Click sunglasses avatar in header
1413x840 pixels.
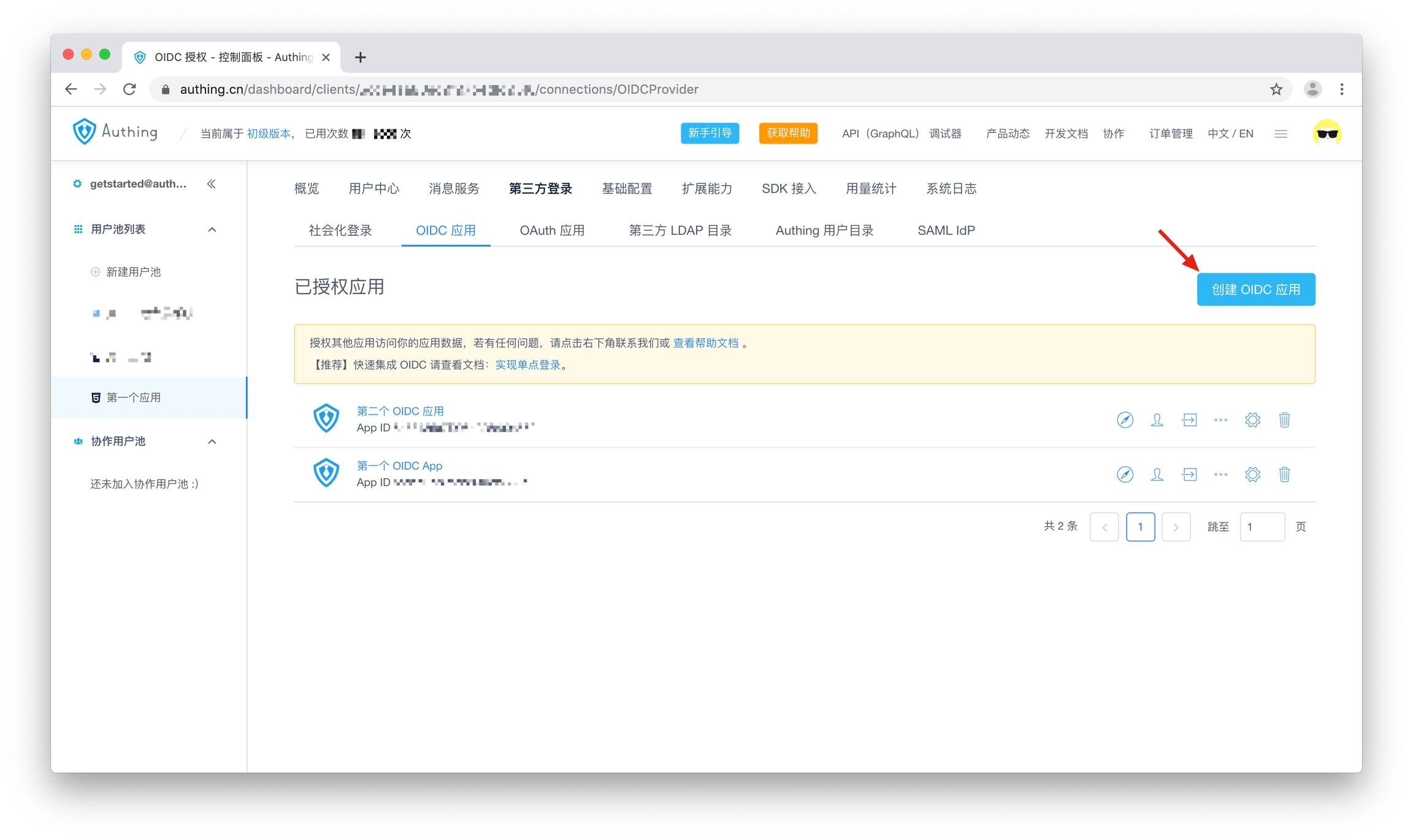1327,133
